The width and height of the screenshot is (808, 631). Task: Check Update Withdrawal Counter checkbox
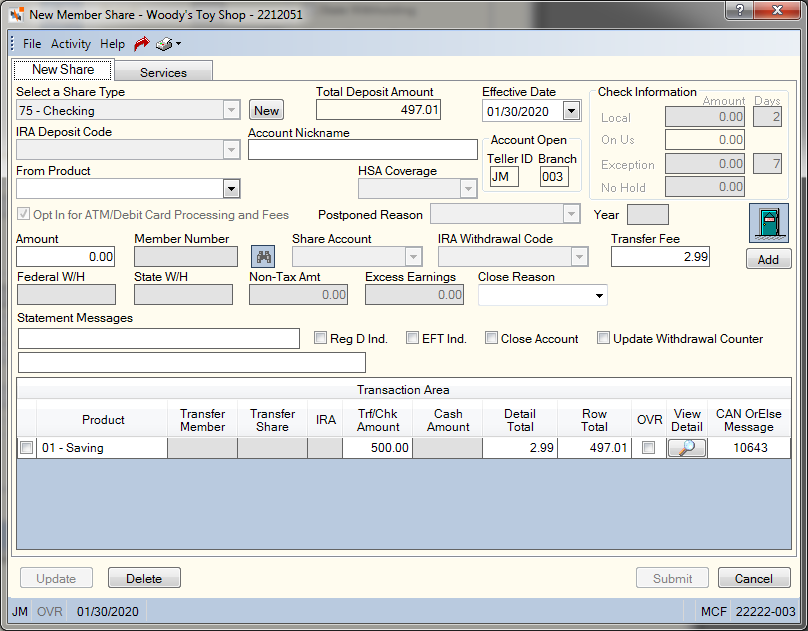tap(603, 338)
